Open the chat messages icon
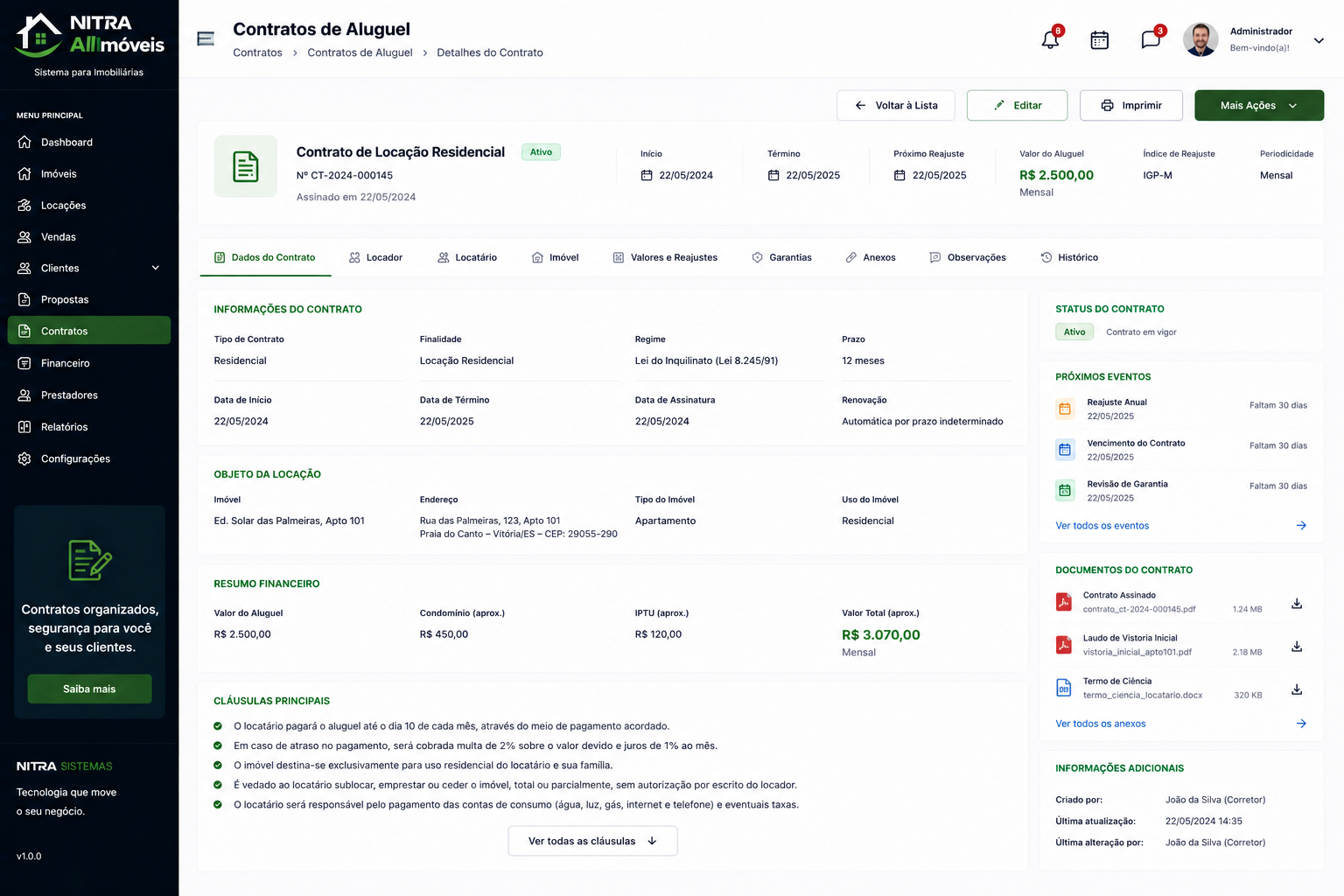The height and width of the screenshot is (896, 1344). pos(1151,39)
